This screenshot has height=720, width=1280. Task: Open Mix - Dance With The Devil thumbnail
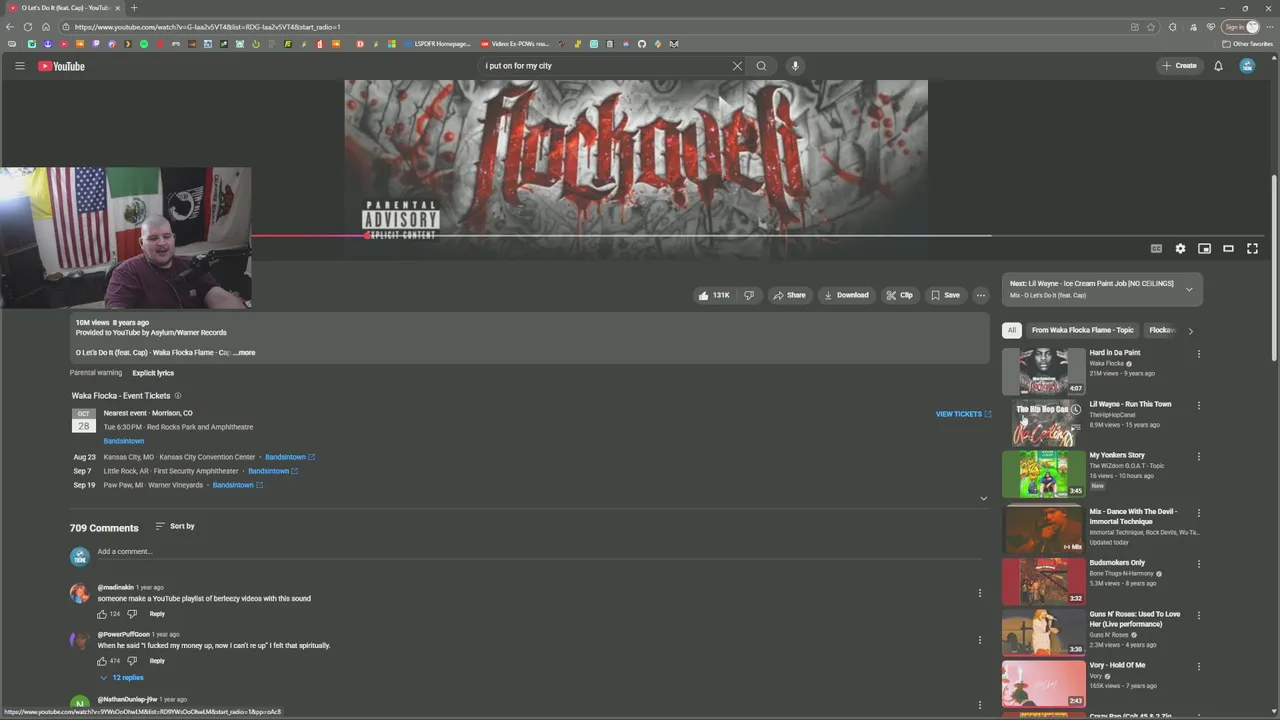[1044, 528]
